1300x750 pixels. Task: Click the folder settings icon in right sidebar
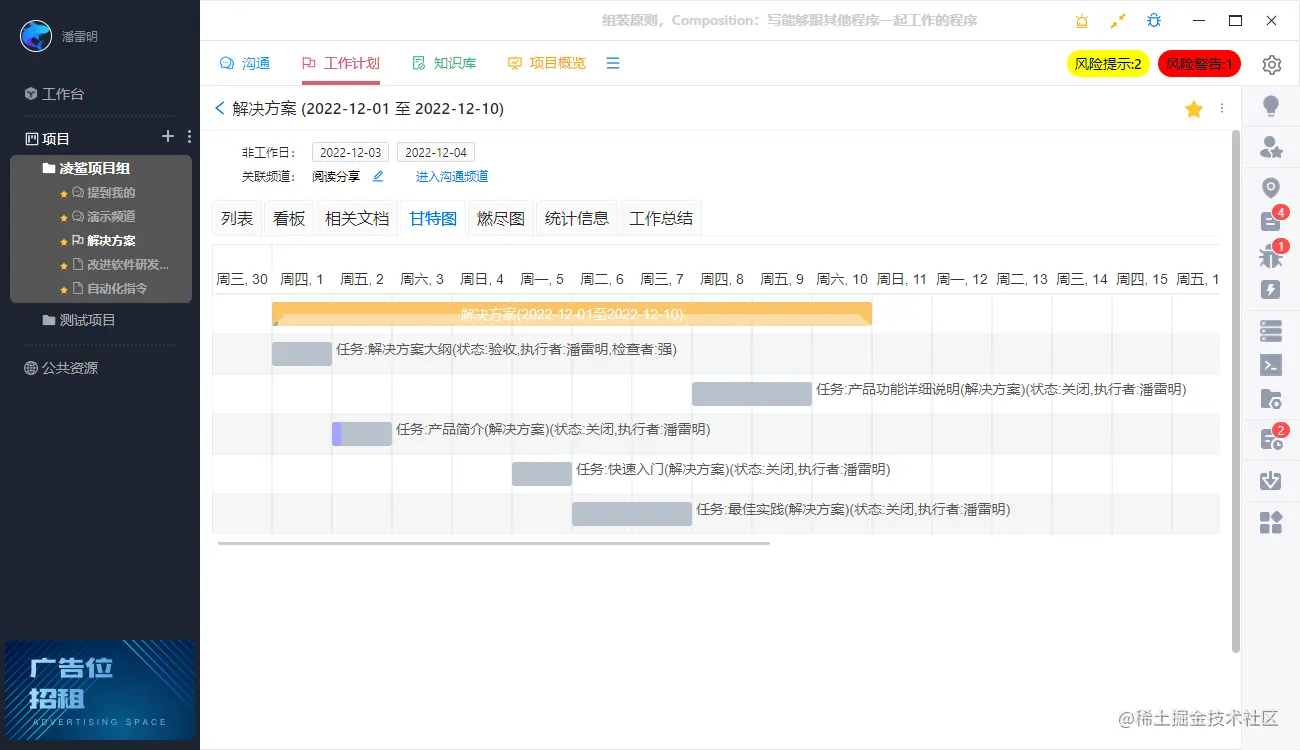pyautogui.click(x=1271, y=400)
